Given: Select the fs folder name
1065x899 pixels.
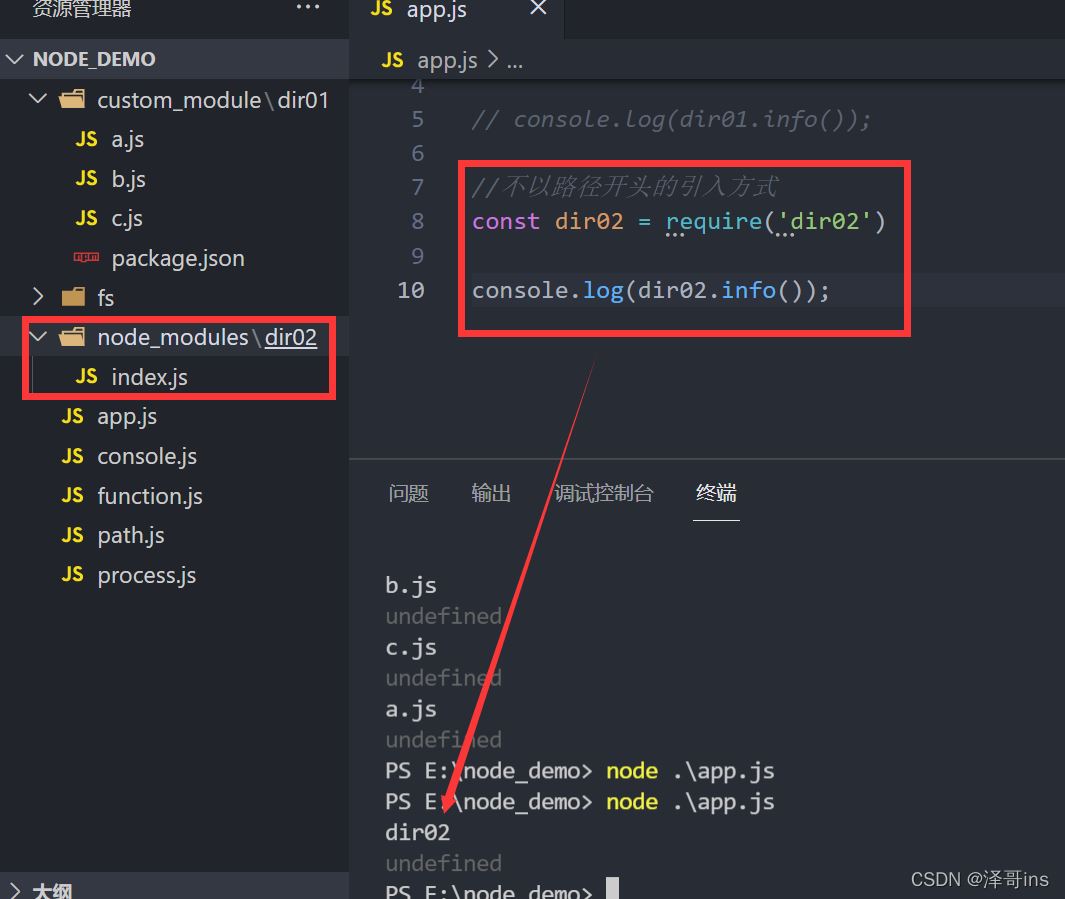Looking at the screenshot, I should tap(105, 297).
